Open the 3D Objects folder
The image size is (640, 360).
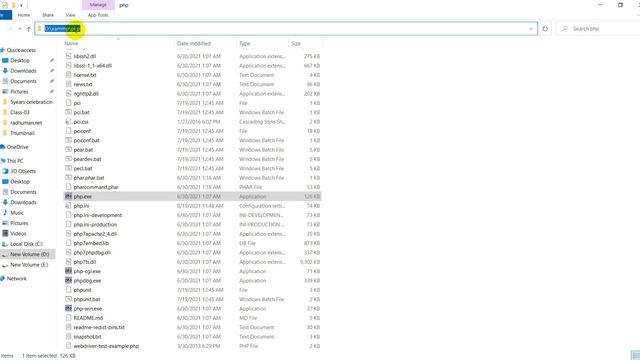coord(23,171)
